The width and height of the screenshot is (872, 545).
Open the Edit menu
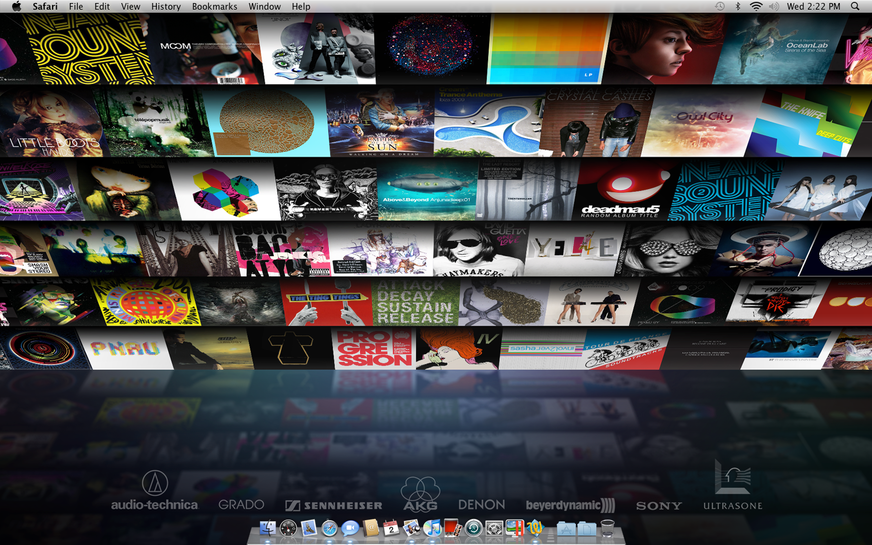click(102, 6)
